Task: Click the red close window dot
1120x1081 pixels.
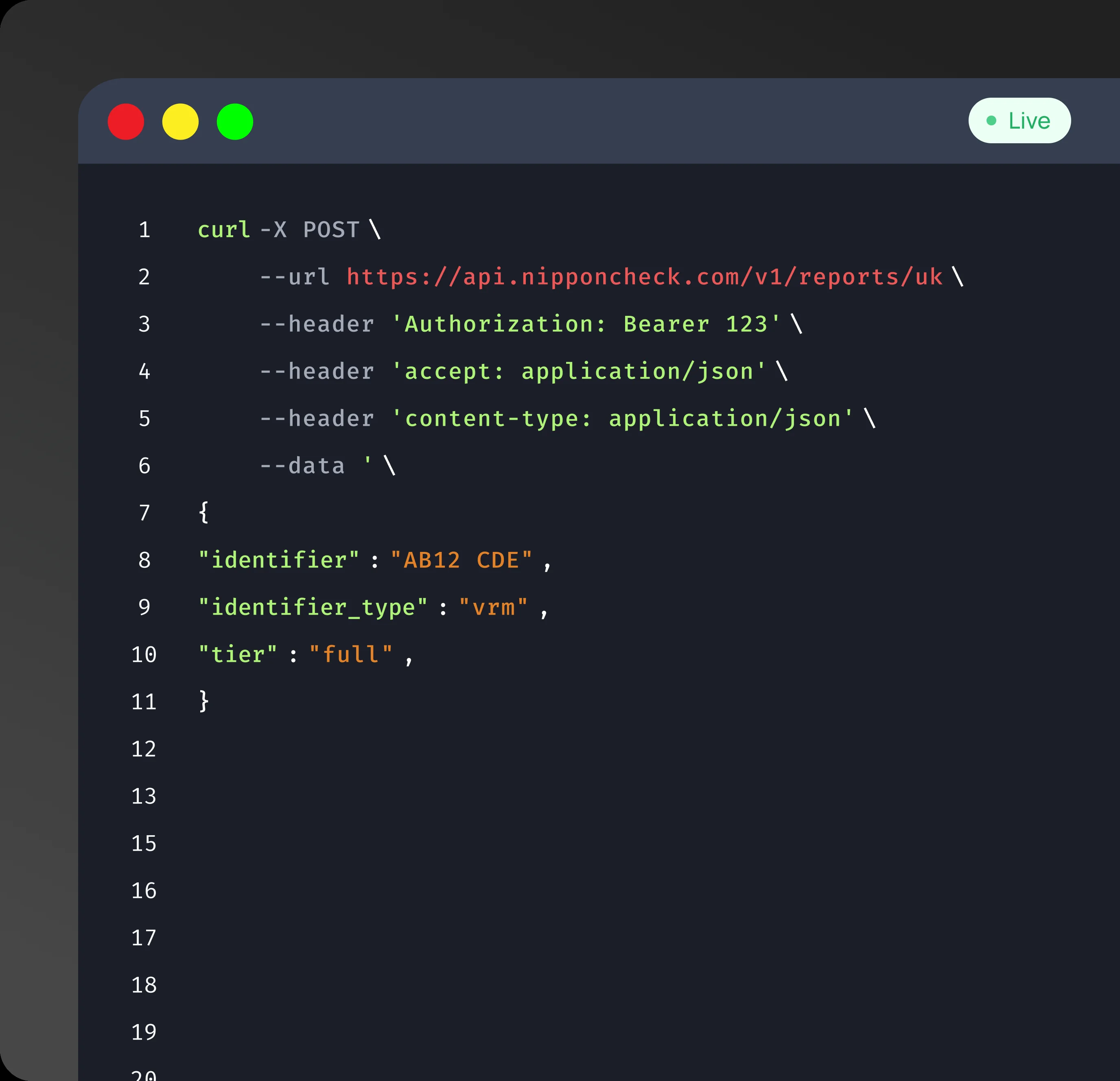Action: (126, 122)
